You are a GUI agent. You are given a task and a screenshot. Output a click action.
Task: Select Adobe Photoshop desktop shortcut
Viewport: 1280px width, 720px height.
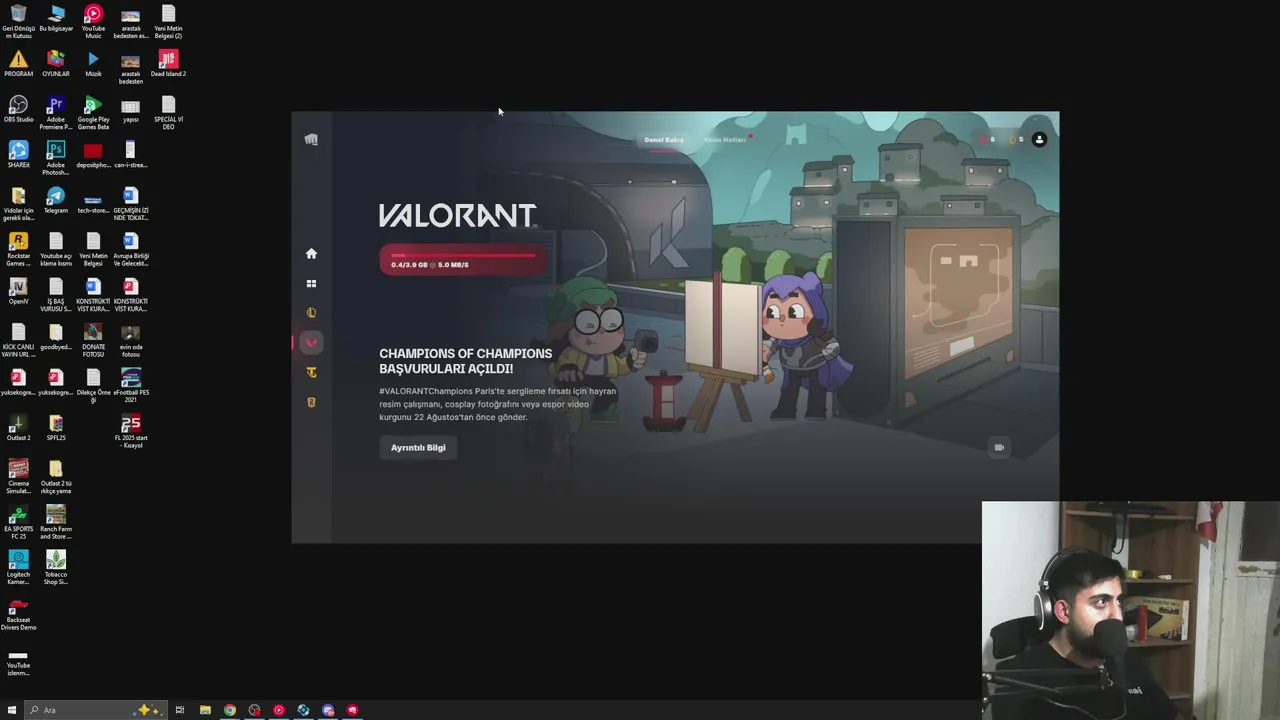pos(56,159)
